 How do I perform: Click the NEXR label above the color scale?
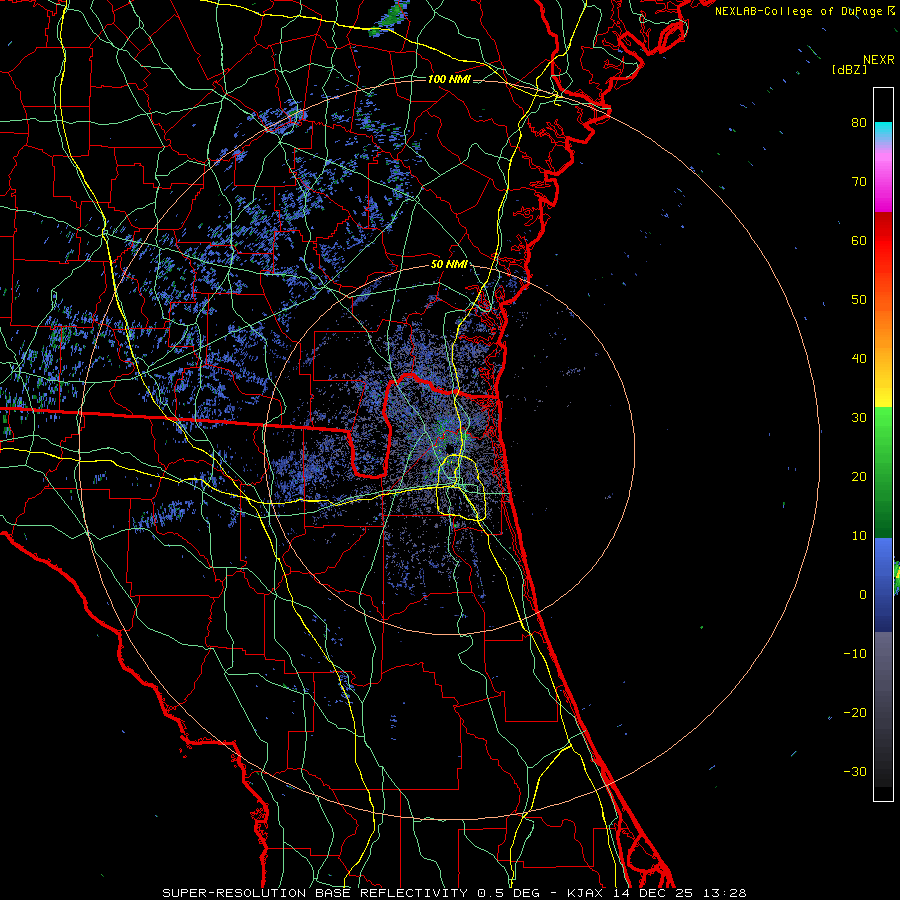[x=879, y=60]
